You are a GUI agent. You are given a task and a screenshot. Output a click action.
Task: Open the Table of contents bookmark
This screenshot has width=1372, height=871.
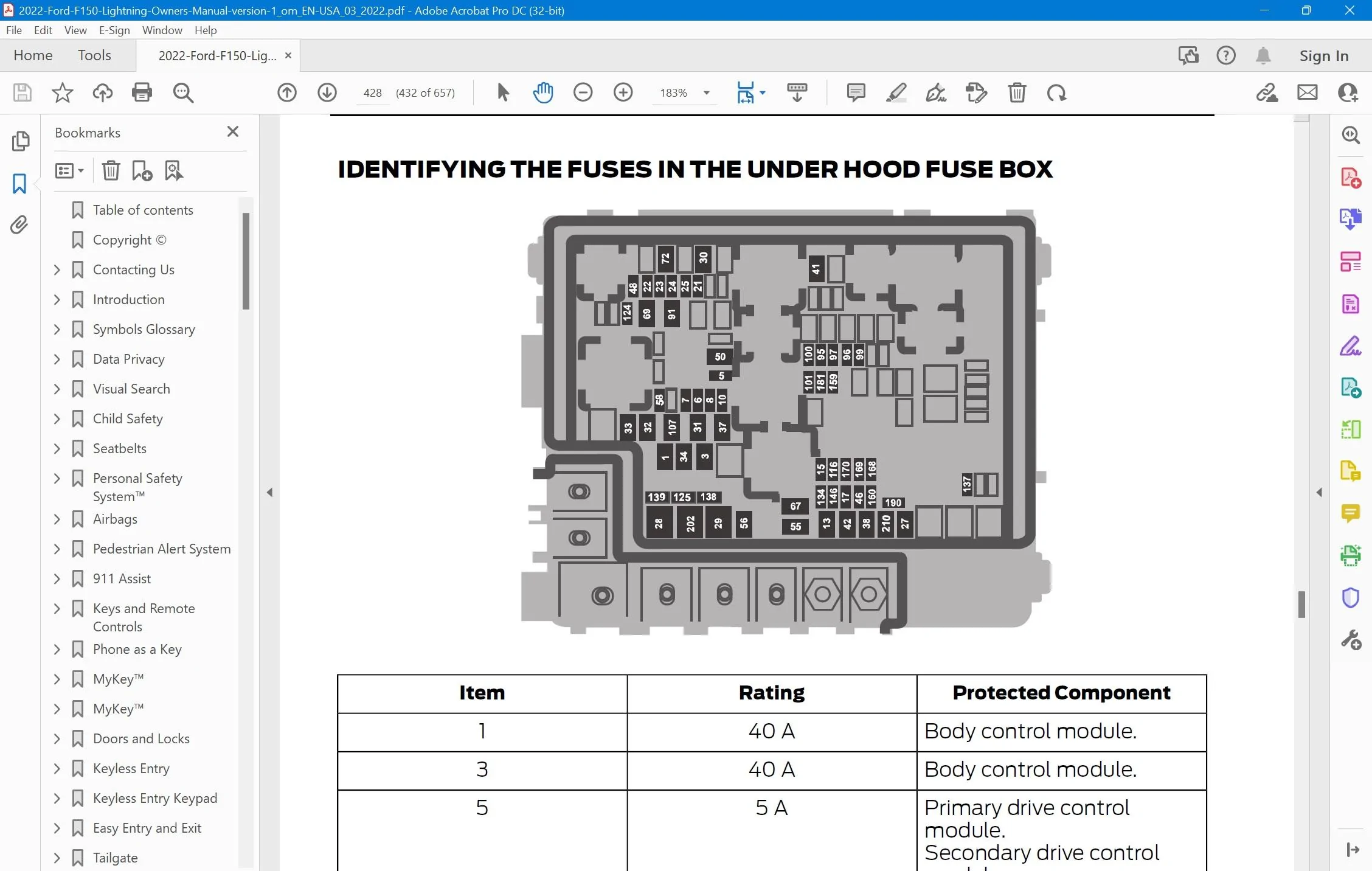[143, 210]
